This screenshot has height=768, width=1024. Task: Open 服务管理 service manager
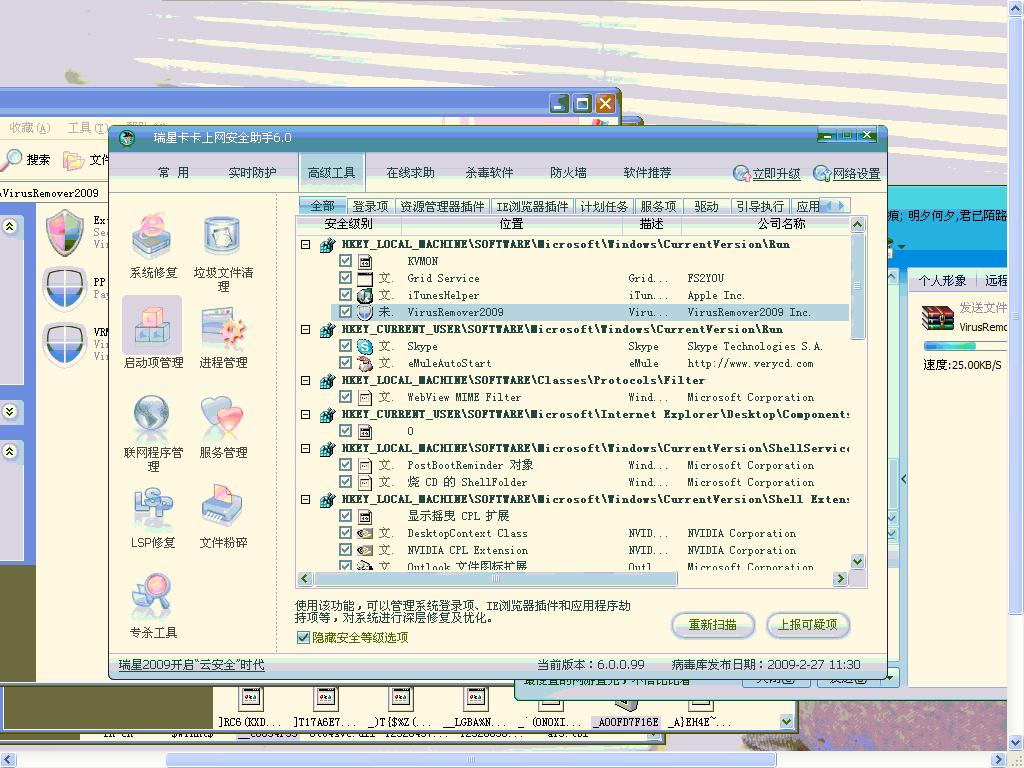click(x=223, y=426)
